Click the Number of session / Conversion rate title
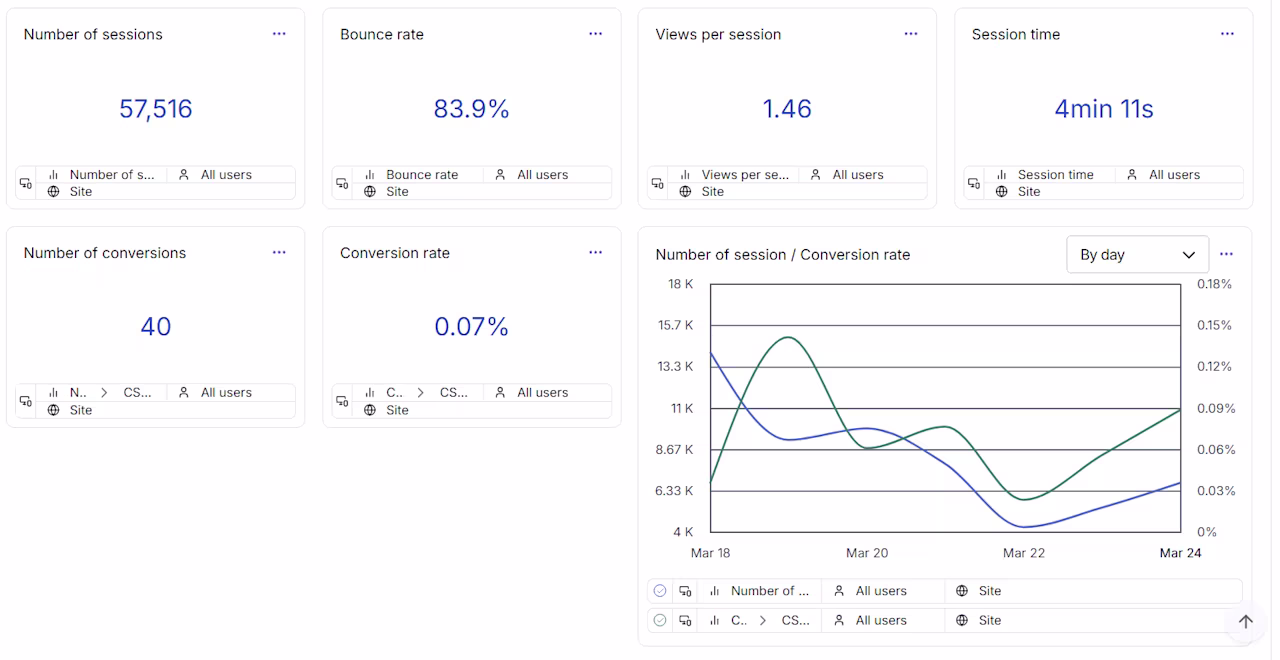The width and height of the screenshot is (1280, 660). tap(783, 255)
